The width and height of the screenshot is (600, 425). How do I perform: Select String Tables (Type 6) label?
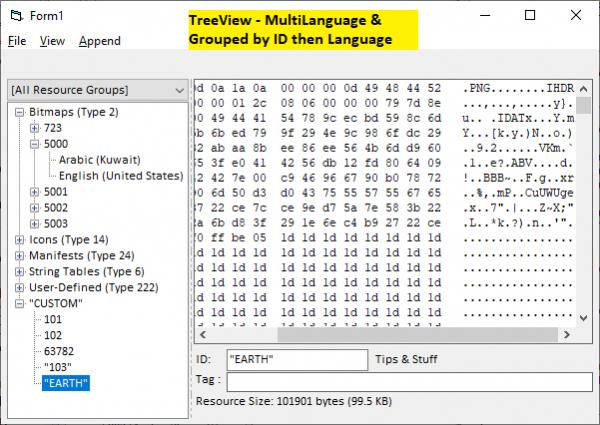[x=87, y=272]
